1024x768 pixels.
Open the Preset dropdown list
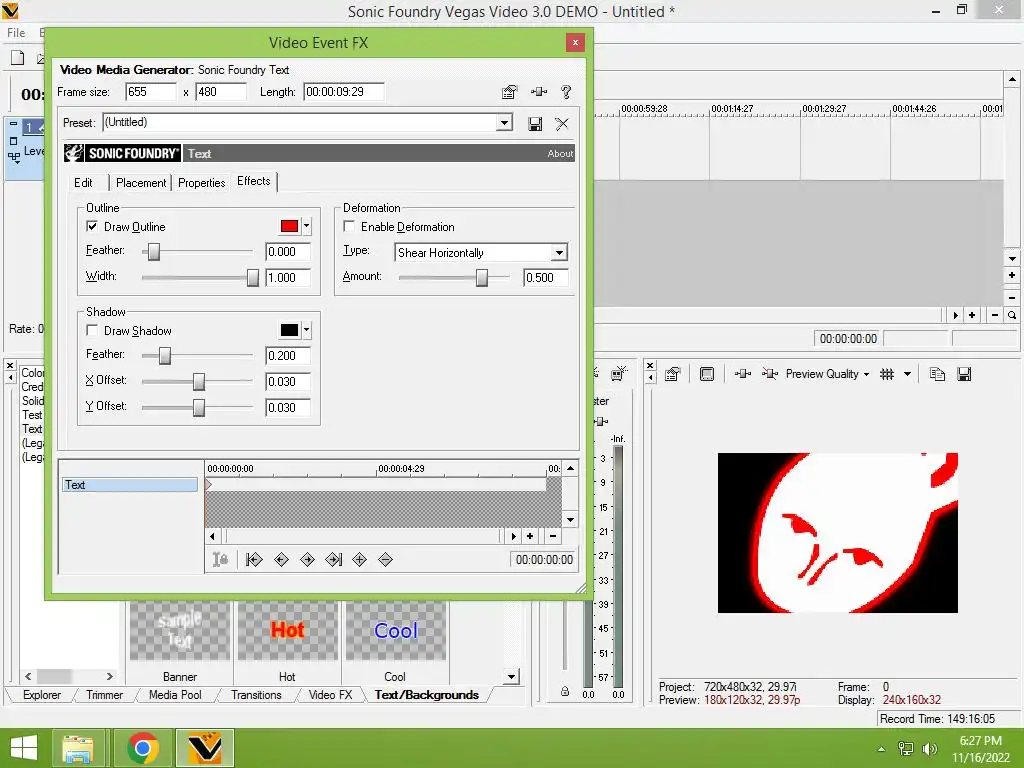point(504,123)
